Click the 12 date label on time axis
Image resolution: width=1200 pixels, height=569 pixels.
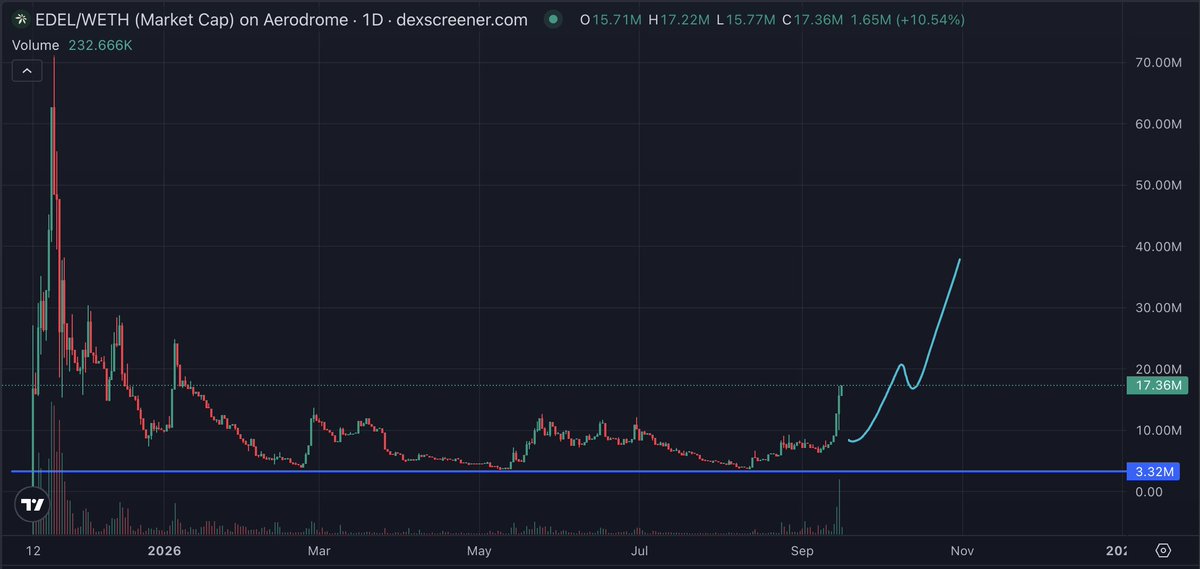tap(33, 551)
